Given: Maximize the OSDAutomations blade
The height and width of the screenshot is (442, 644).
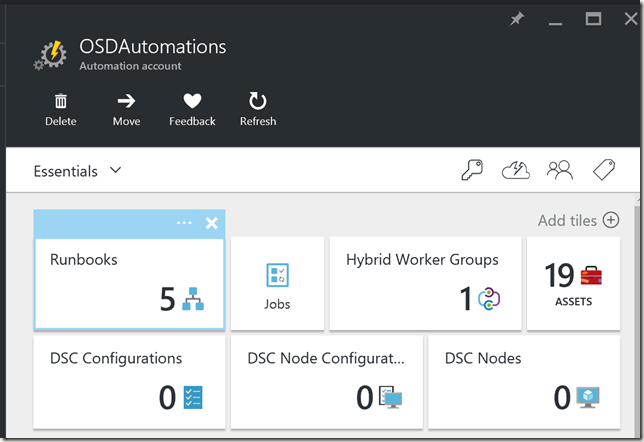Looking at the screenshot, I should pos(593,19).
